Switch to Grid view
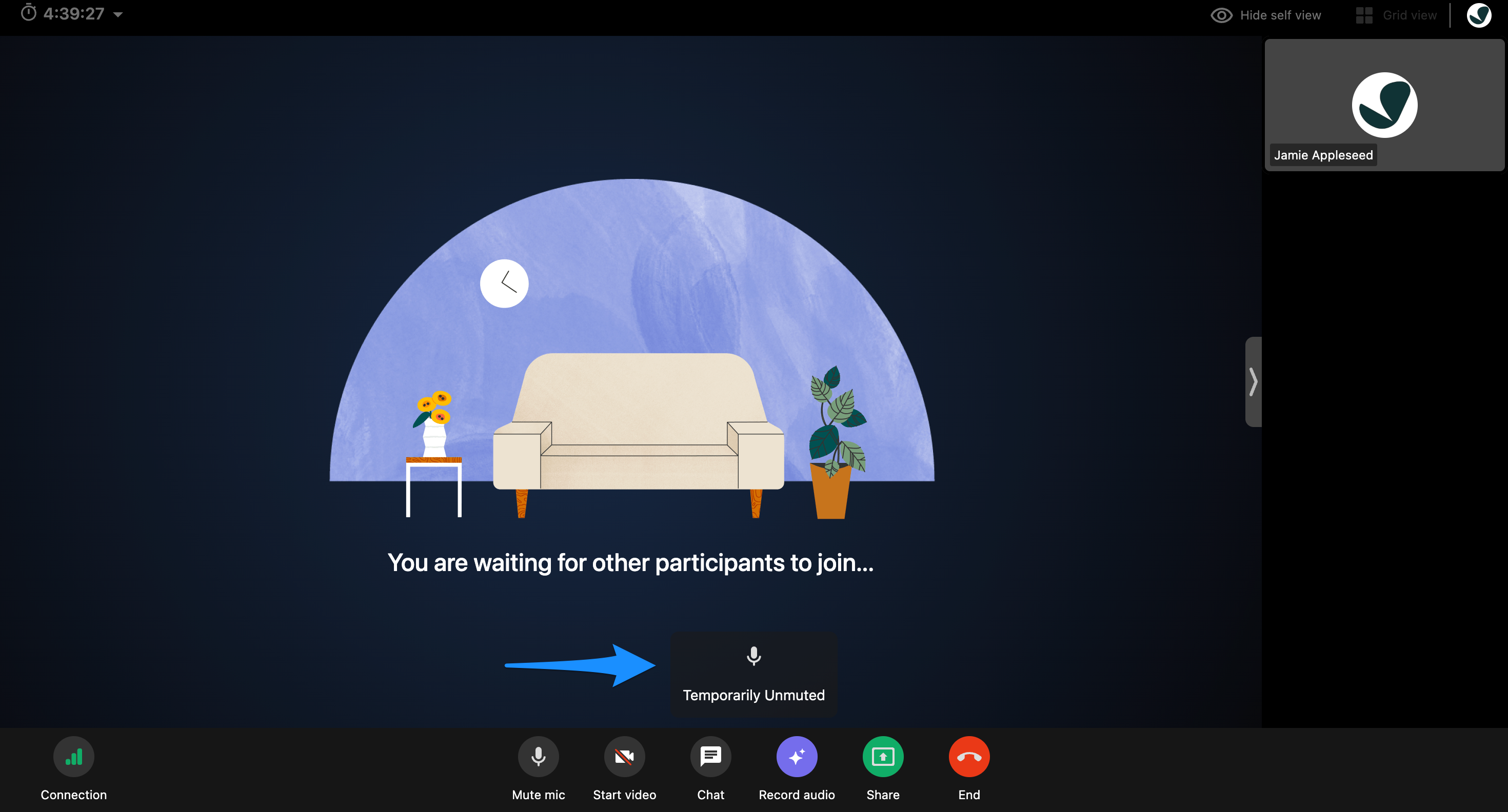Screen dimensions: 1508x812 pyautogui.click(x=1396, y=15)
